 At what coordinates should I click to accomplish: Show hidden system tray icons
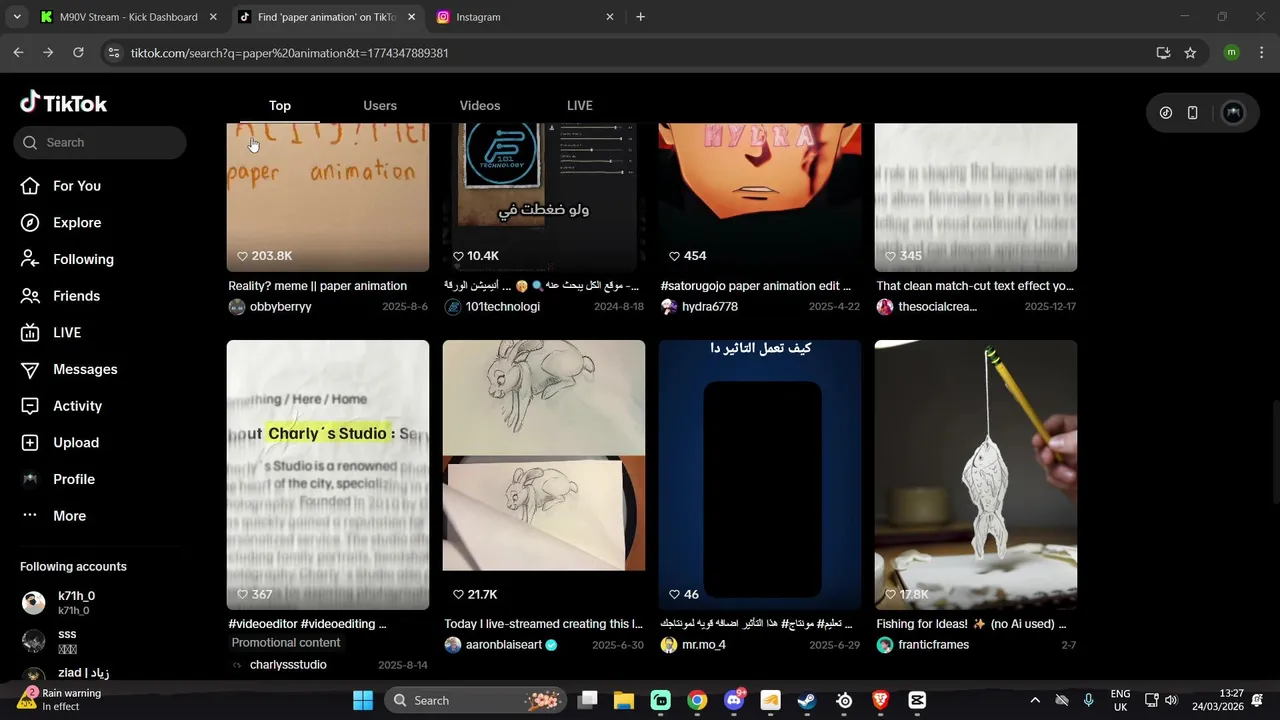pyautogui.click(x=1035, y=700)
